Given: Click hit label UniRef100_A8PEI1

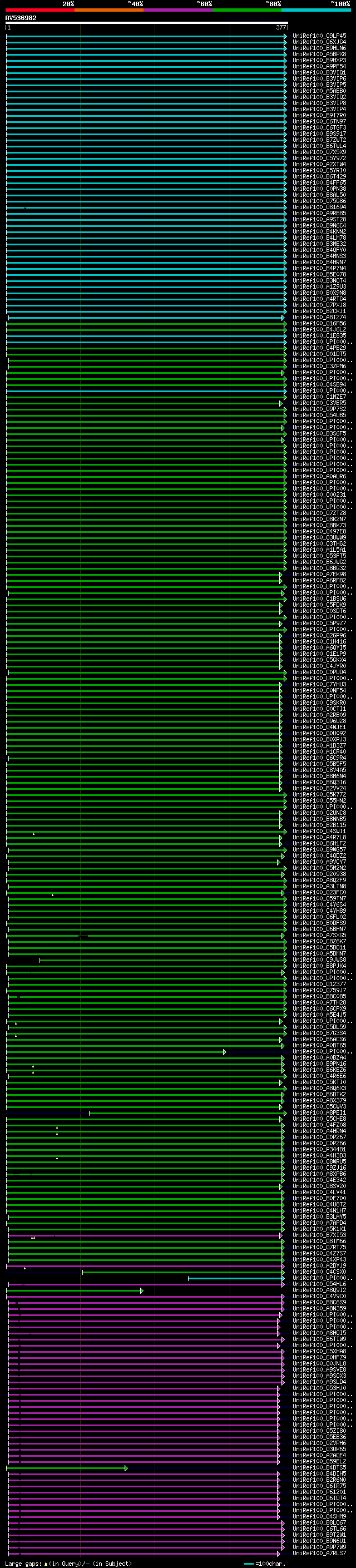Looking at the screenshot, I should tap(319, 1112).
